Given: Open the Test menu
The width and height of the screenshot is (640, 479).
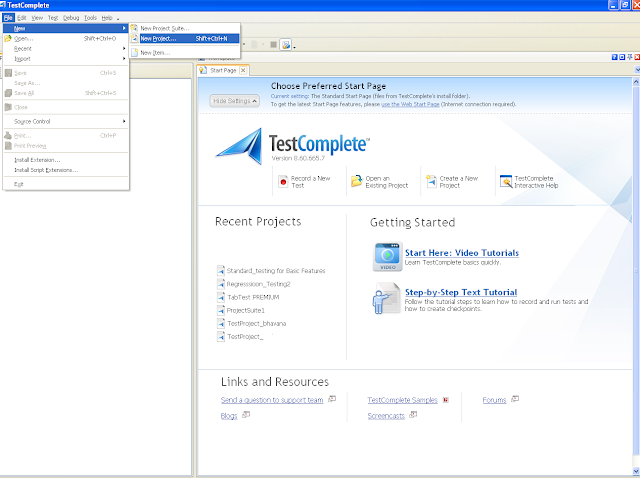Looking at the screenshot, I should coord(53,18).
